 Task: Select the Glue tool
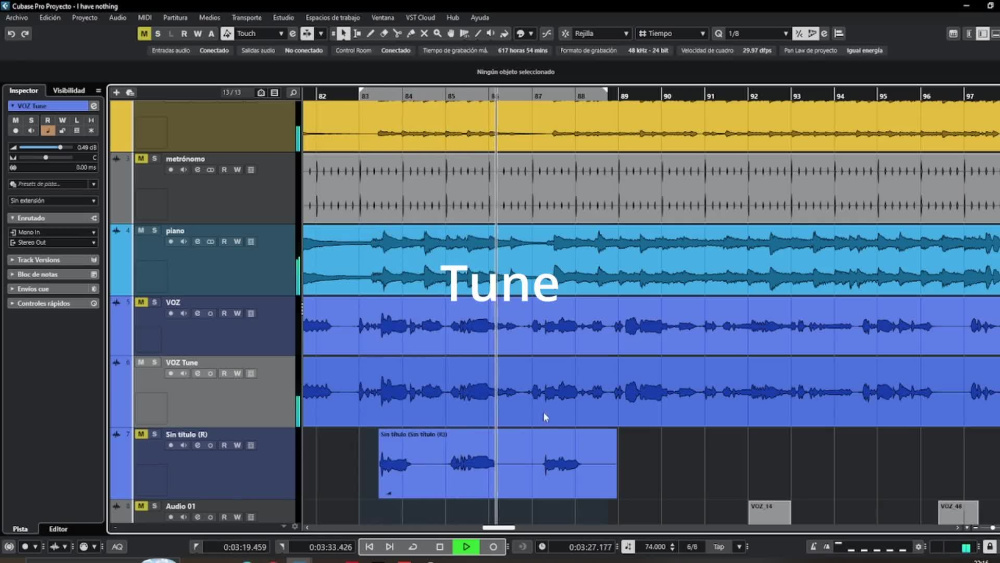tap(411, 34)
